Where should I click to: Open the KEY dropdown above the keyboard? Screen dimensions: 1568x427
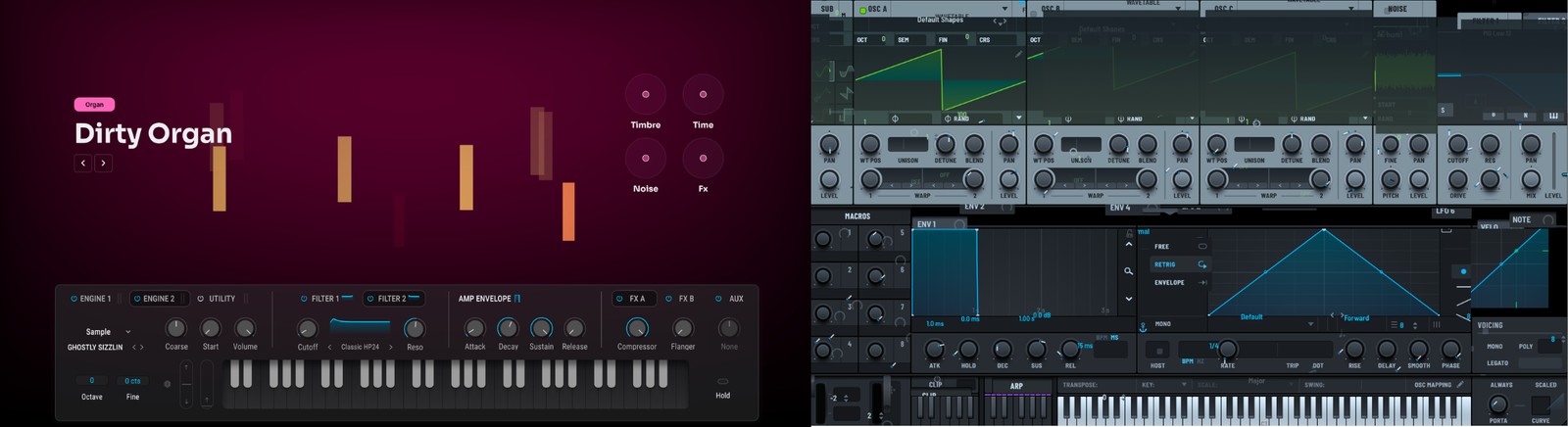[x=1186, y=385]
